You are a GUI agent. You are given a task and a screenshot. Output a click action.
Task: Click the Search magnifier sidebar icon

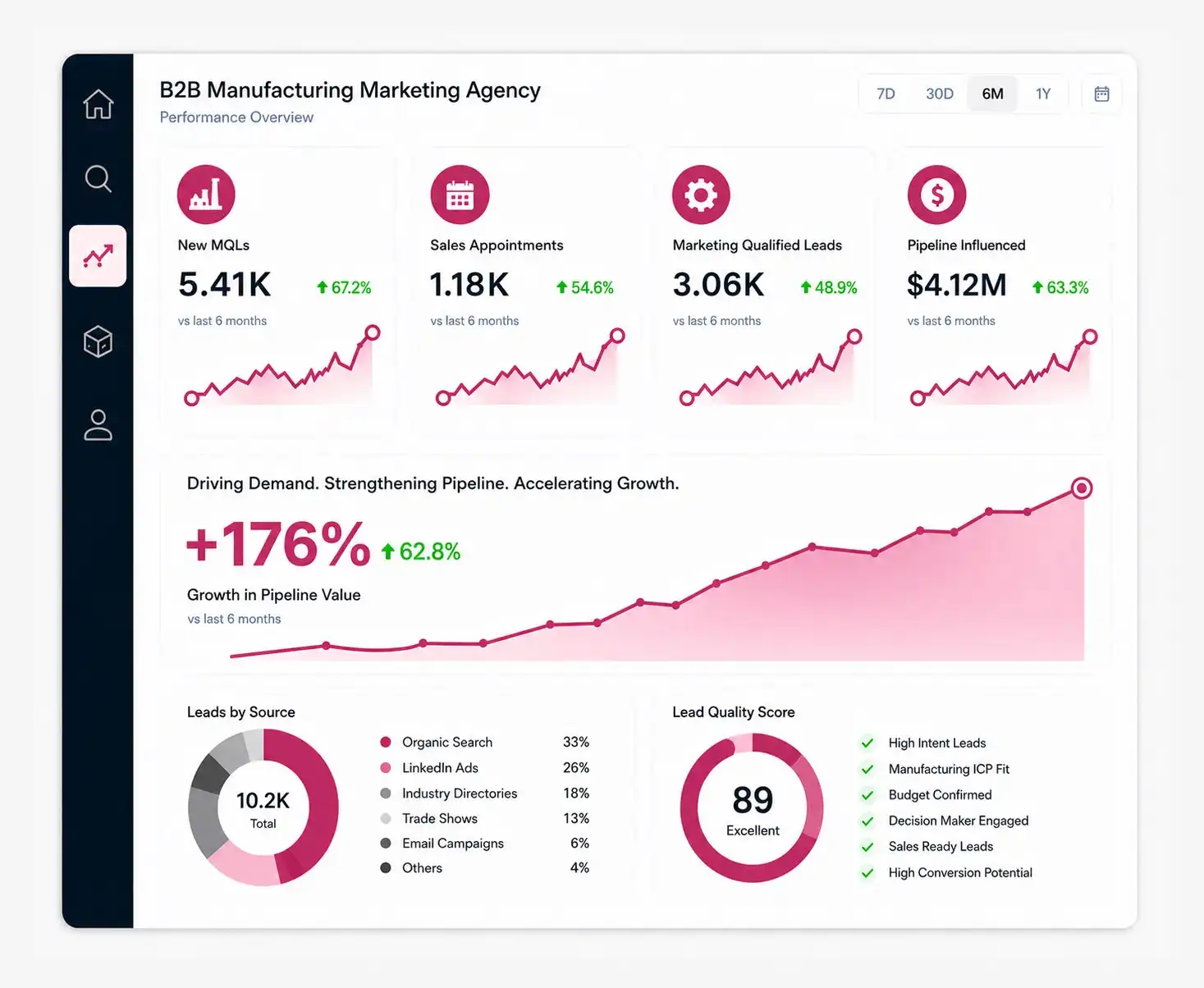coord(98,178)
